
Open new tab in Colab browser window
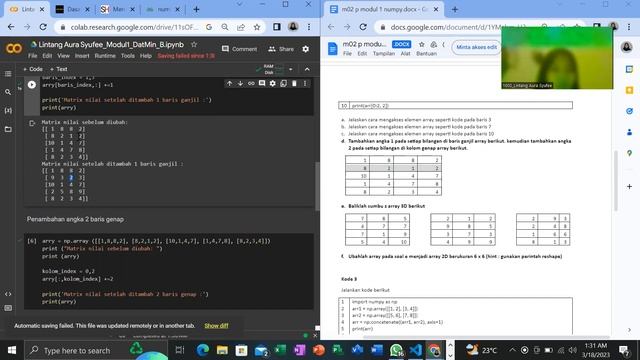tap(196, 9)
